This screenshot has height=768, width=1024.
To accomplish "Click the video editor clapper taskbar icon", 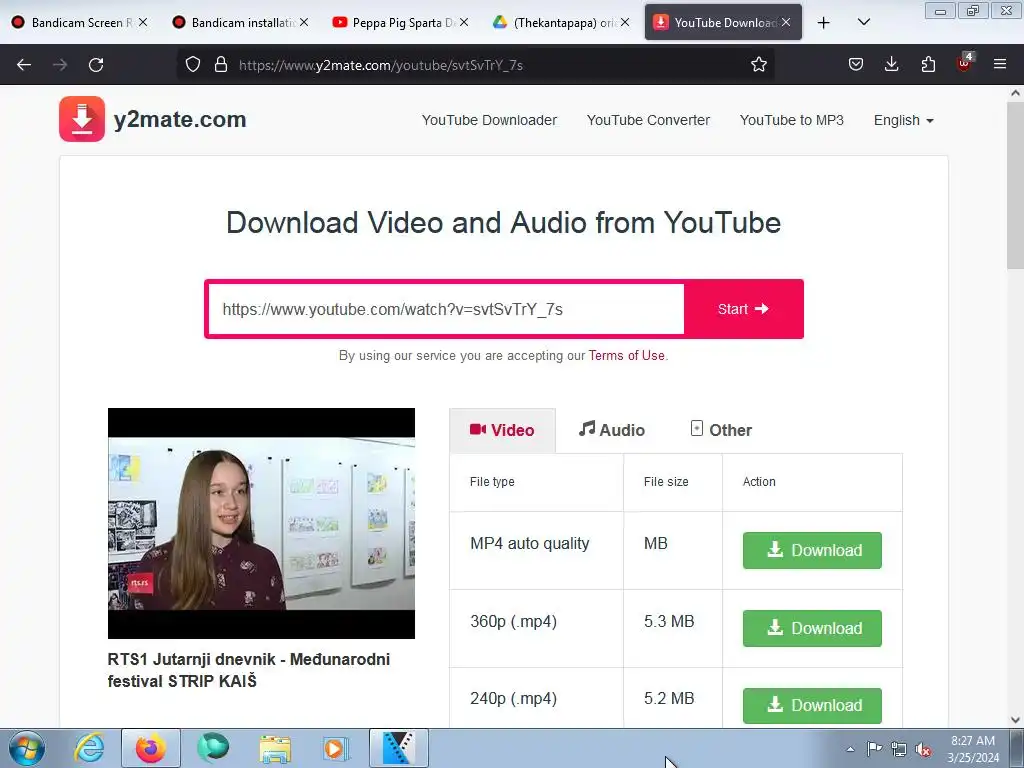I will [x=398, y=748].
